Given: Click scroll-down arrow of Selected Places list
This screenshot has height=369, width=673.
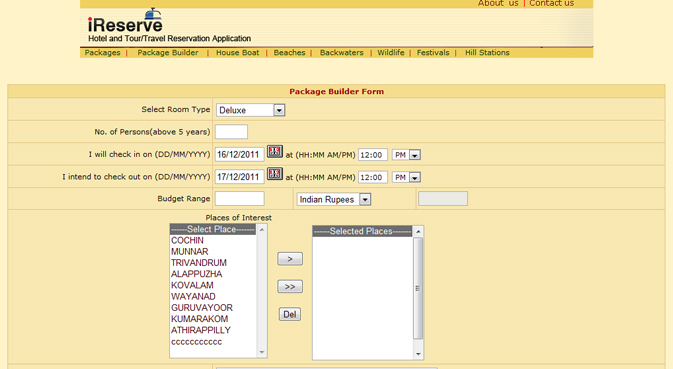Looking at the screenshot, I should (x=418, y=354).
